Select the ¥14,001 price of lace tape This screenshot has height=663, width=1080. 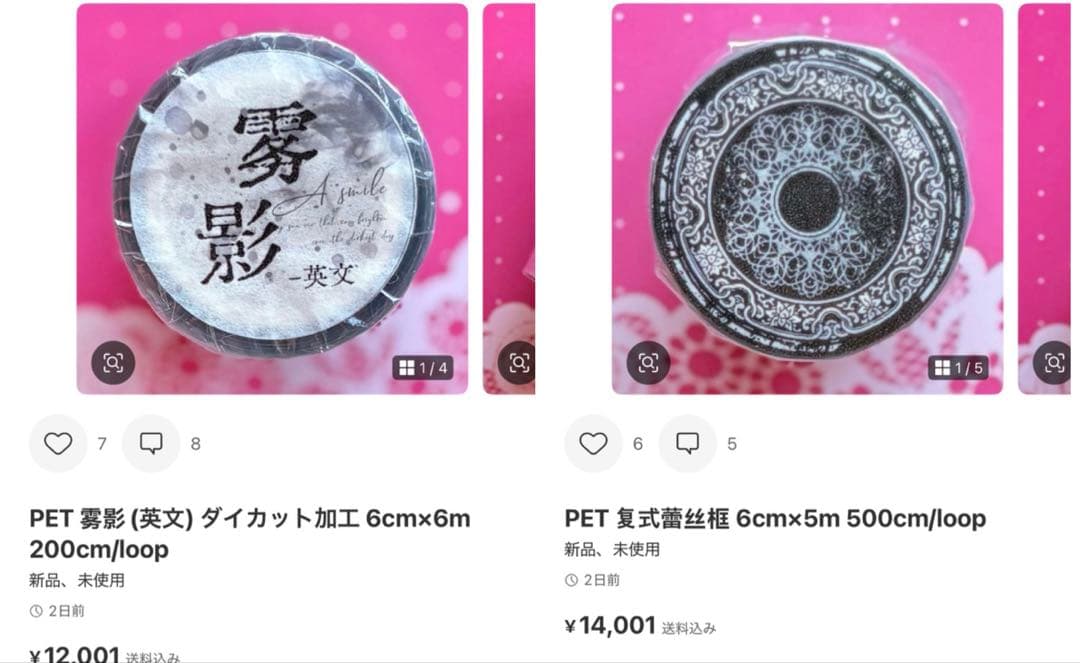coord(610,625)
